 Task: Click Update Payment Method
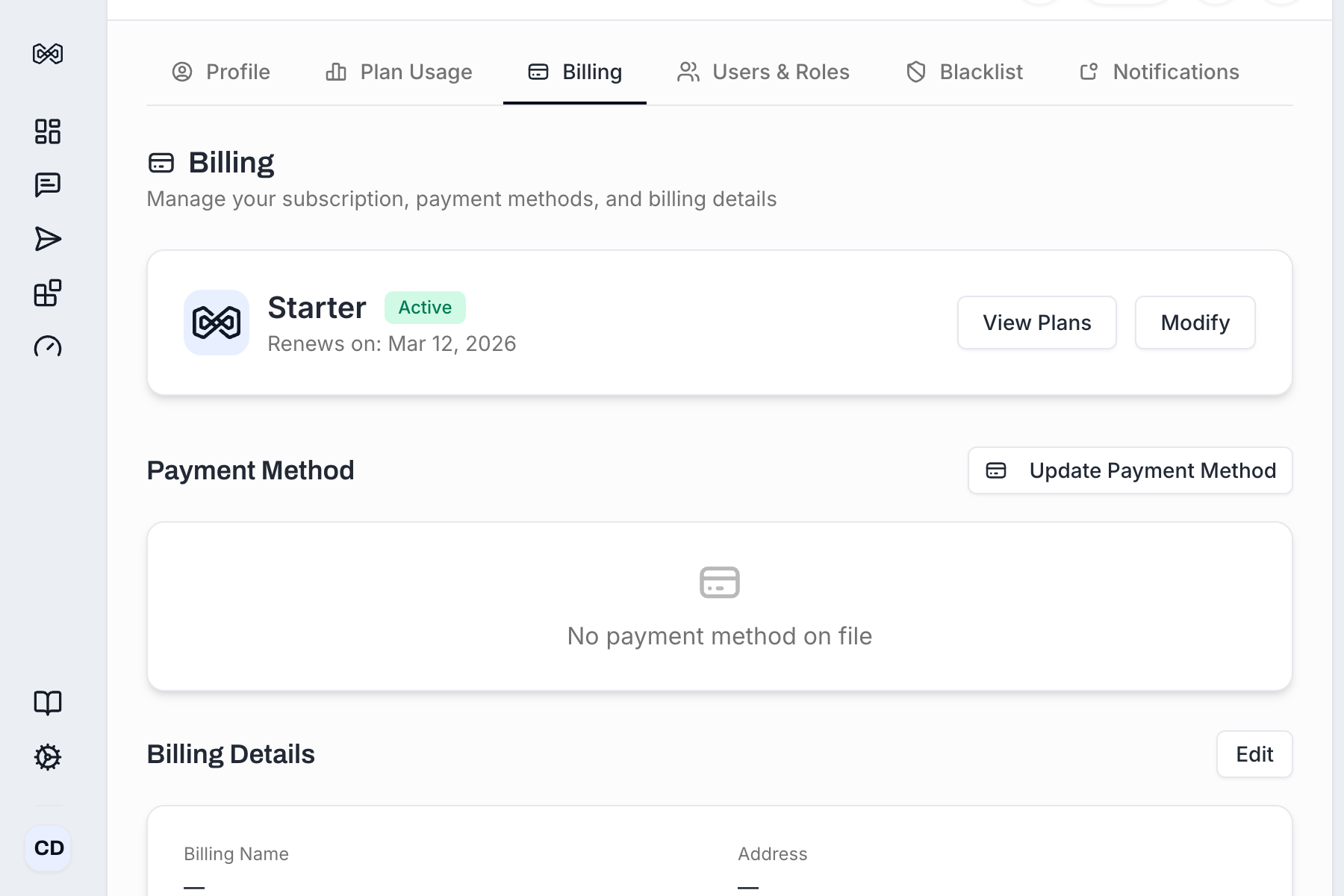(x=1129, y=470)
